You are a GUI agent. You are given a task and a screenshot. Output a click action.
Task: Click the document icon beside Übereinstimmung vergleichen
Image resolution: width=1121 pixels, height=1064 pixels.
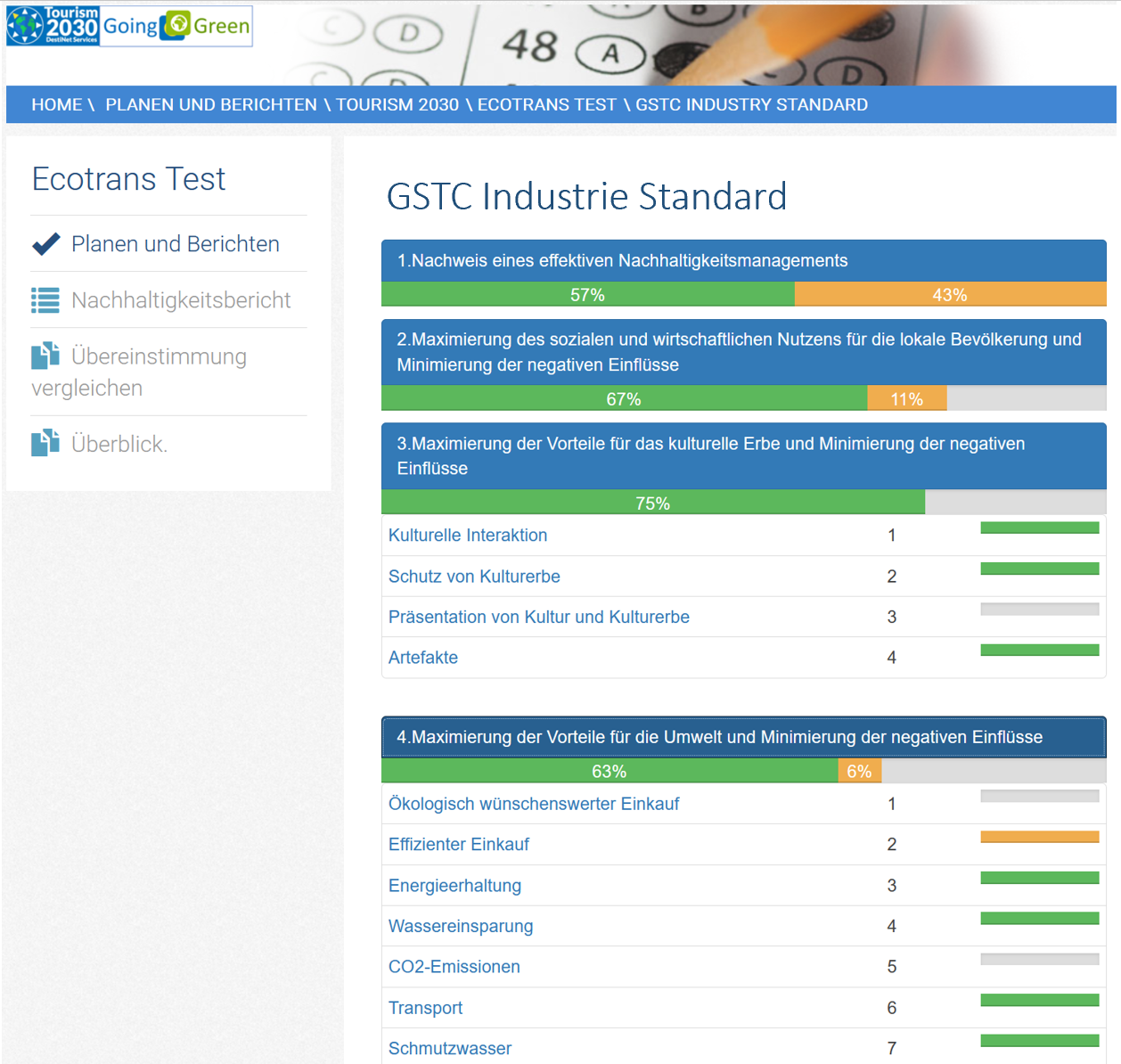45,356
